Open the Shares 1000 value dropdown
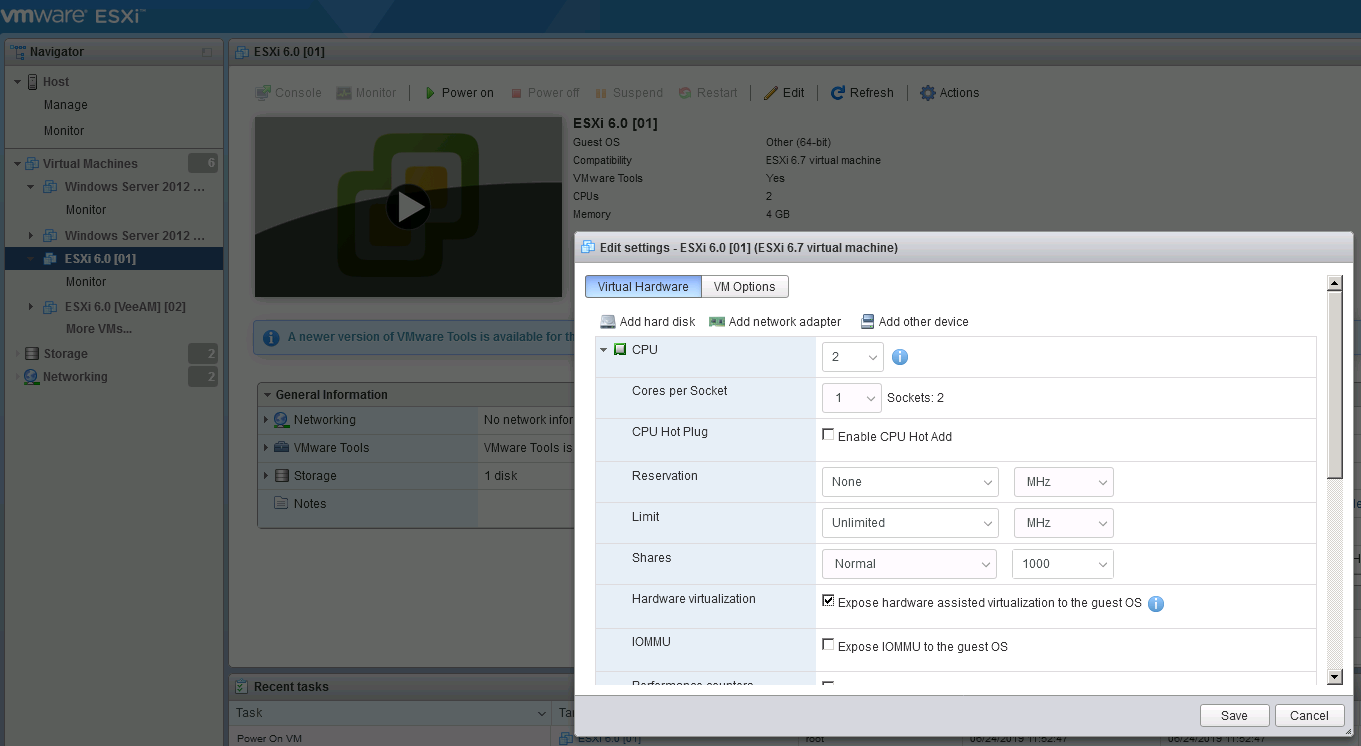Screen dimensions: 1361x746 click(x=1063, y=564)
